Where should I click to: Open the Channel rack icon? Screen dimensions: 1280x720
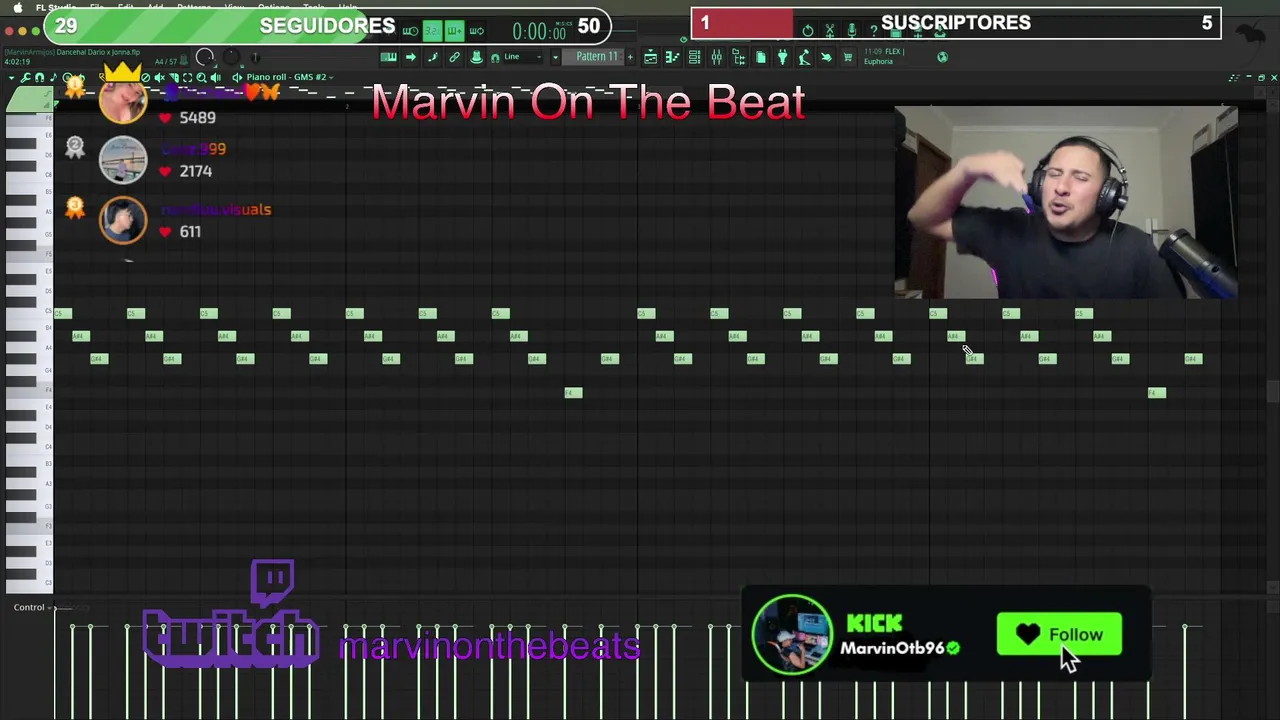click(694, 57)
